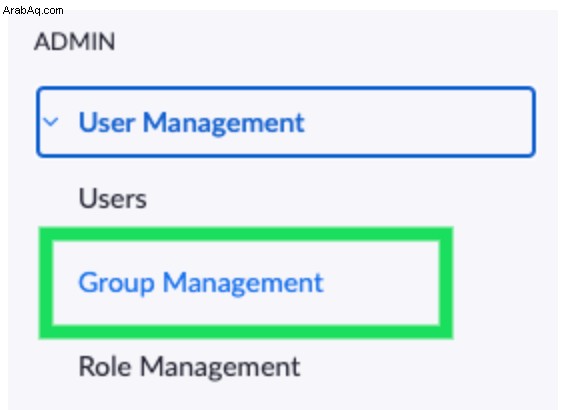The height and width of the screenshot is (410, 564).
Task: Select Users under User Management
Action: click(x=113, y=198)
